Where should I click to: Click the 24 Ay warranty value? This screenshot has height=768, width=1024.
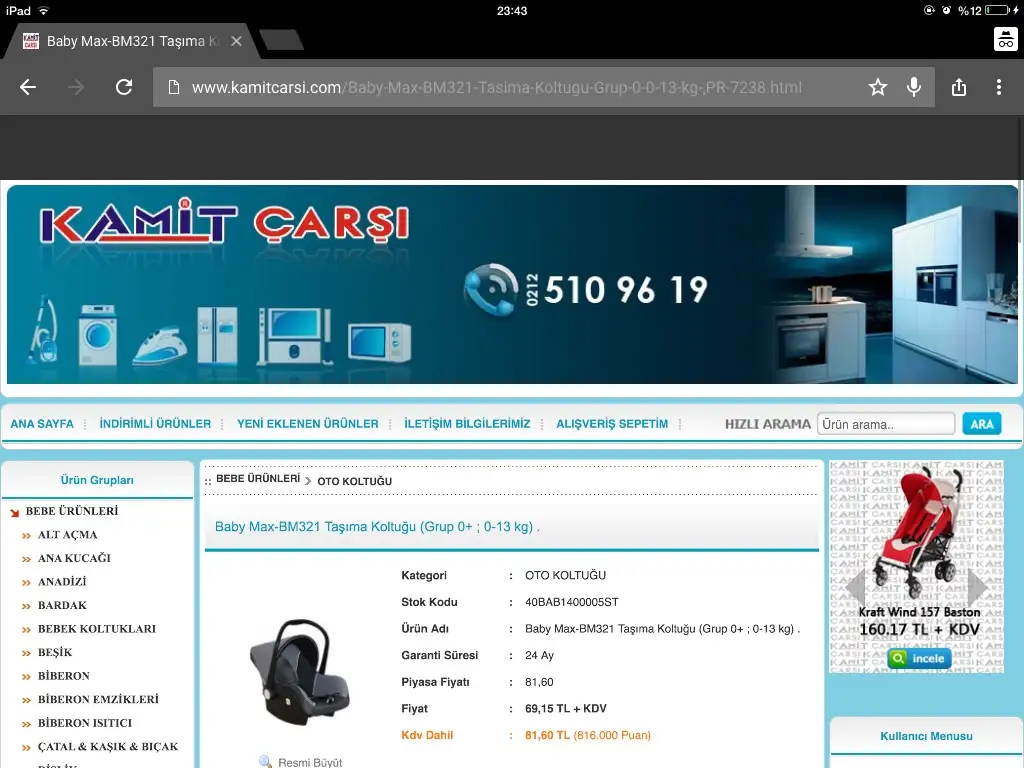[539, 655]
